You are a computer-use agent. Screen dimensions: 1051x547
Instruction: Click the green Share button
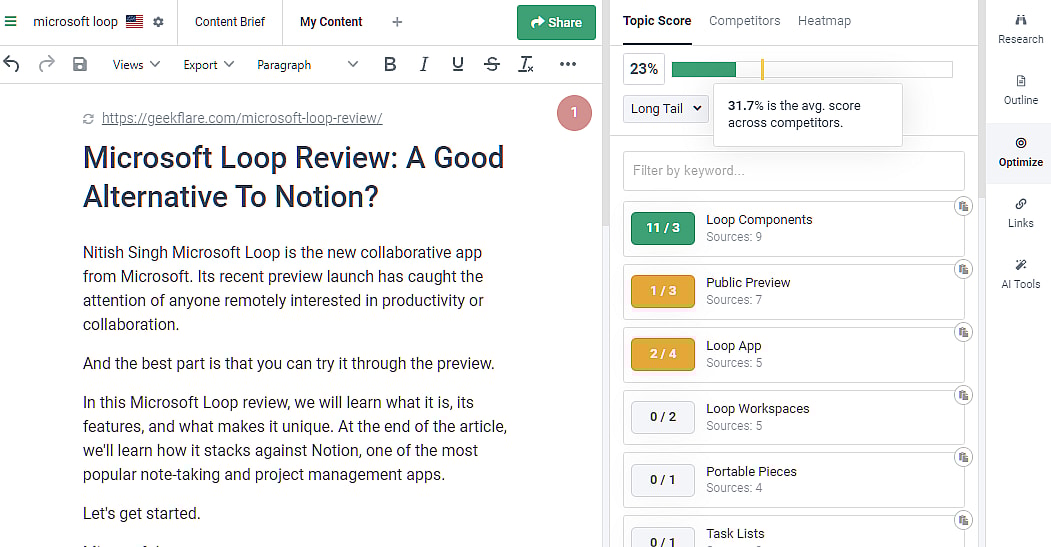pos(556,22)
